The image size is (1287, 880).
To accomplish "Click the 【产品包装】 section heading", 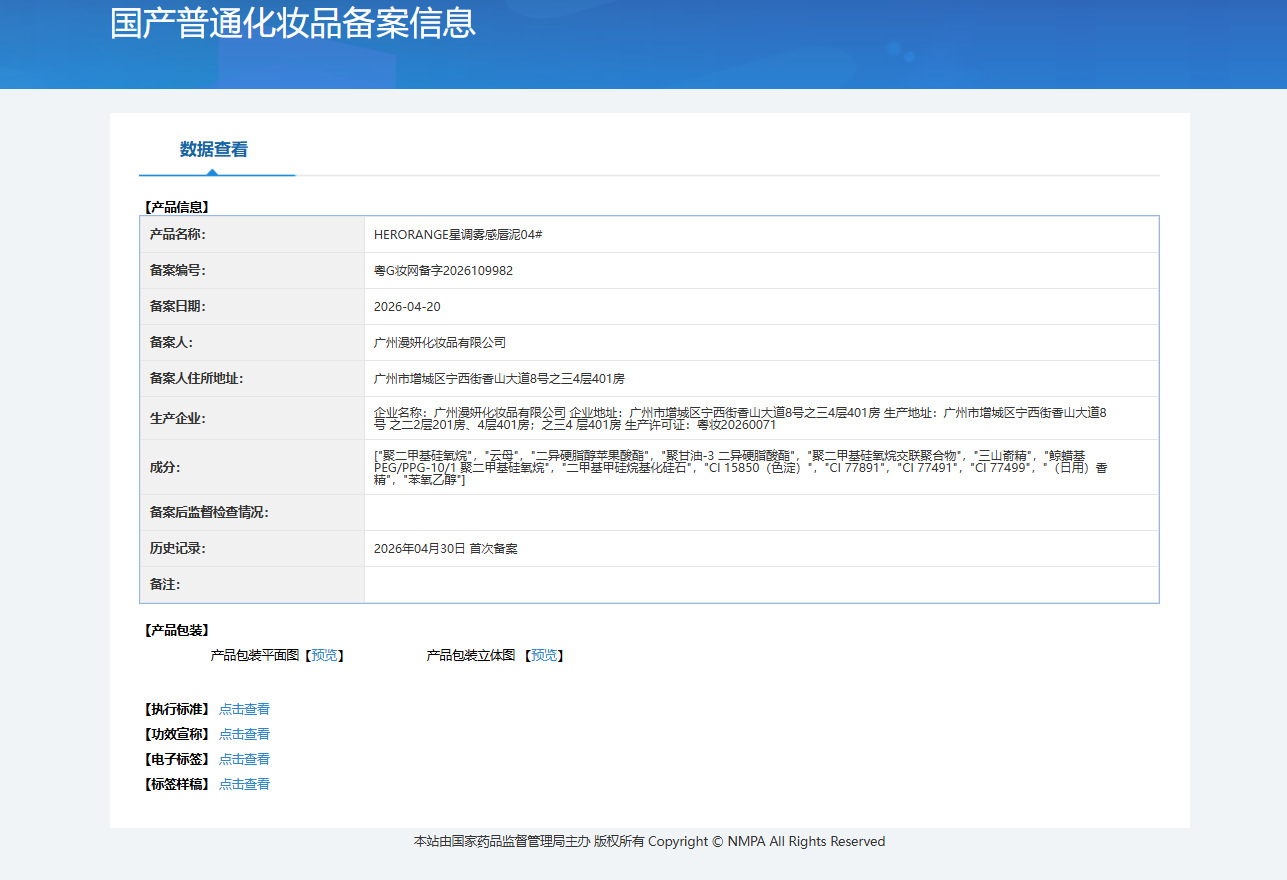I will (176, 630).
